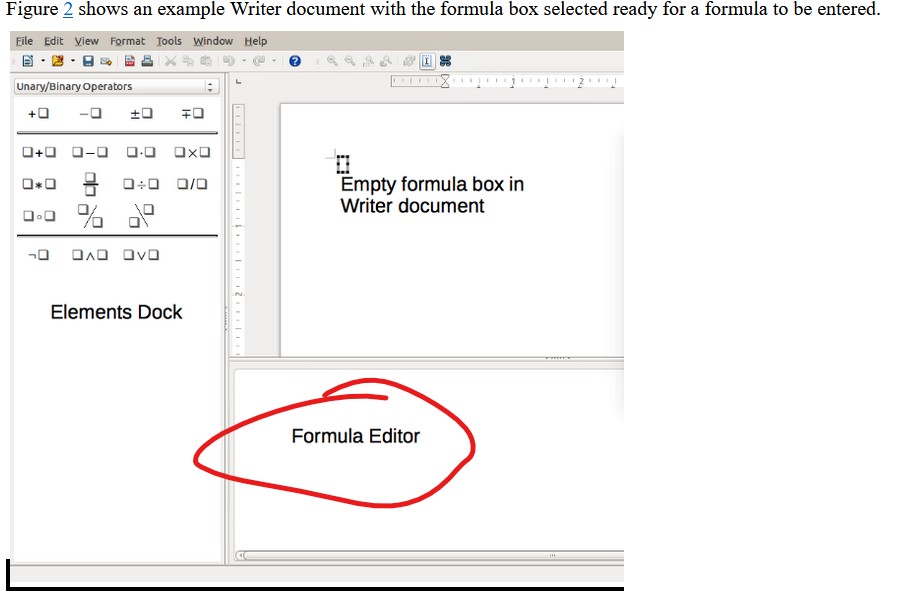
Task: Insert the addition binary operator
Action: [x=39, y=153]
